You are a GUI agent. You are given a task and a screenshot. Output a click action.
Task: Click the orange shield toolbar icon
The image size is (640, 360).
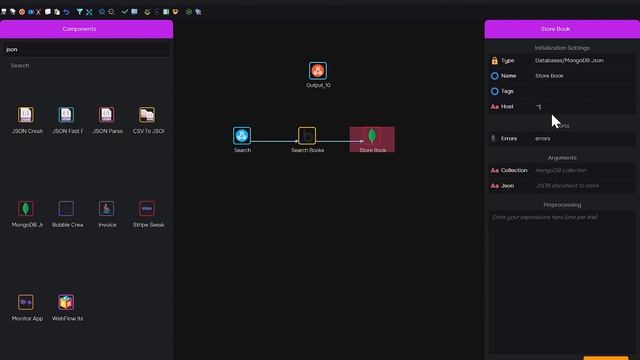point(175,12)
